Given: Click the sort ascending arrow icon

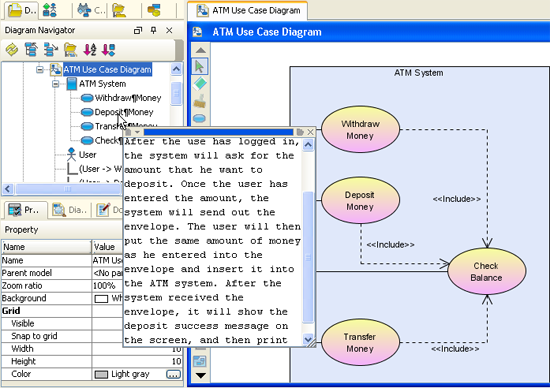Looking at the screenshot, I should point(90,49).
